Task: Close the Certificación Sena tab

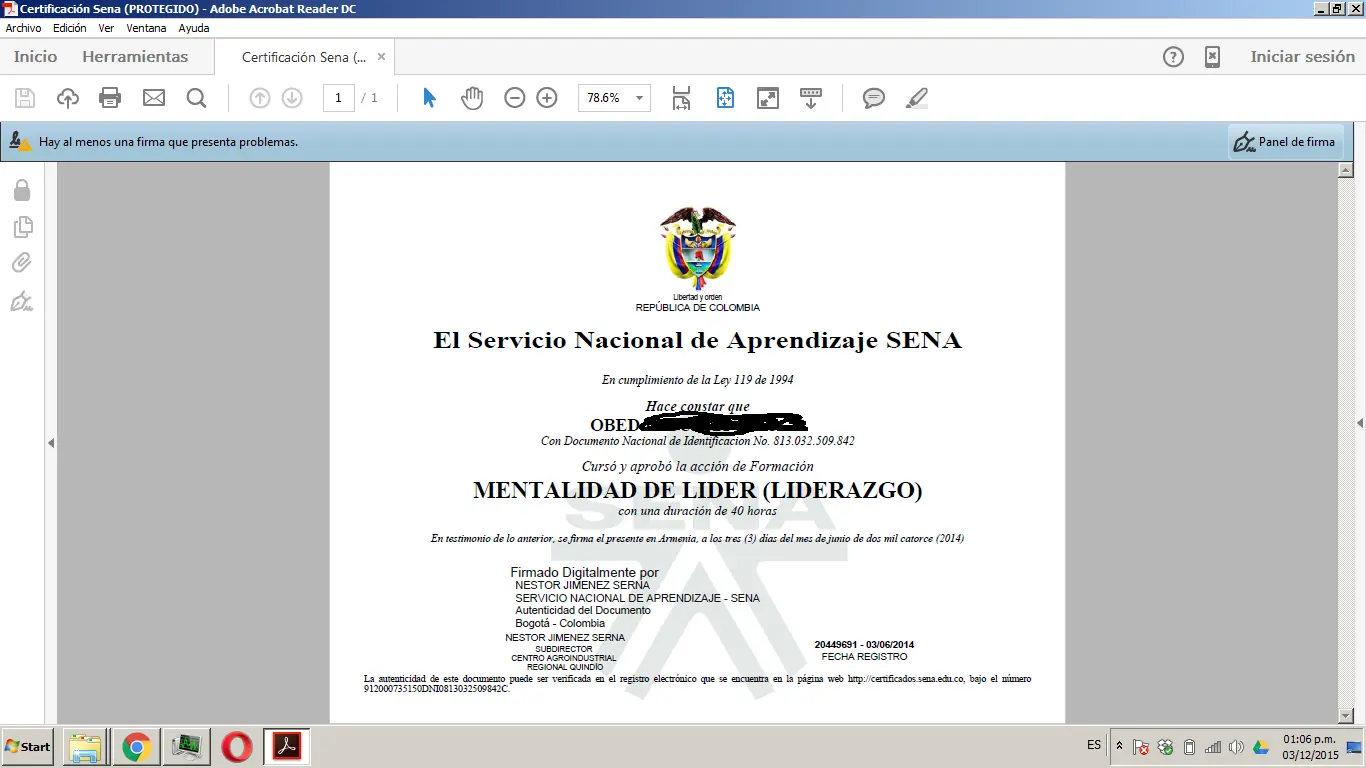Action: pos(381,57)
